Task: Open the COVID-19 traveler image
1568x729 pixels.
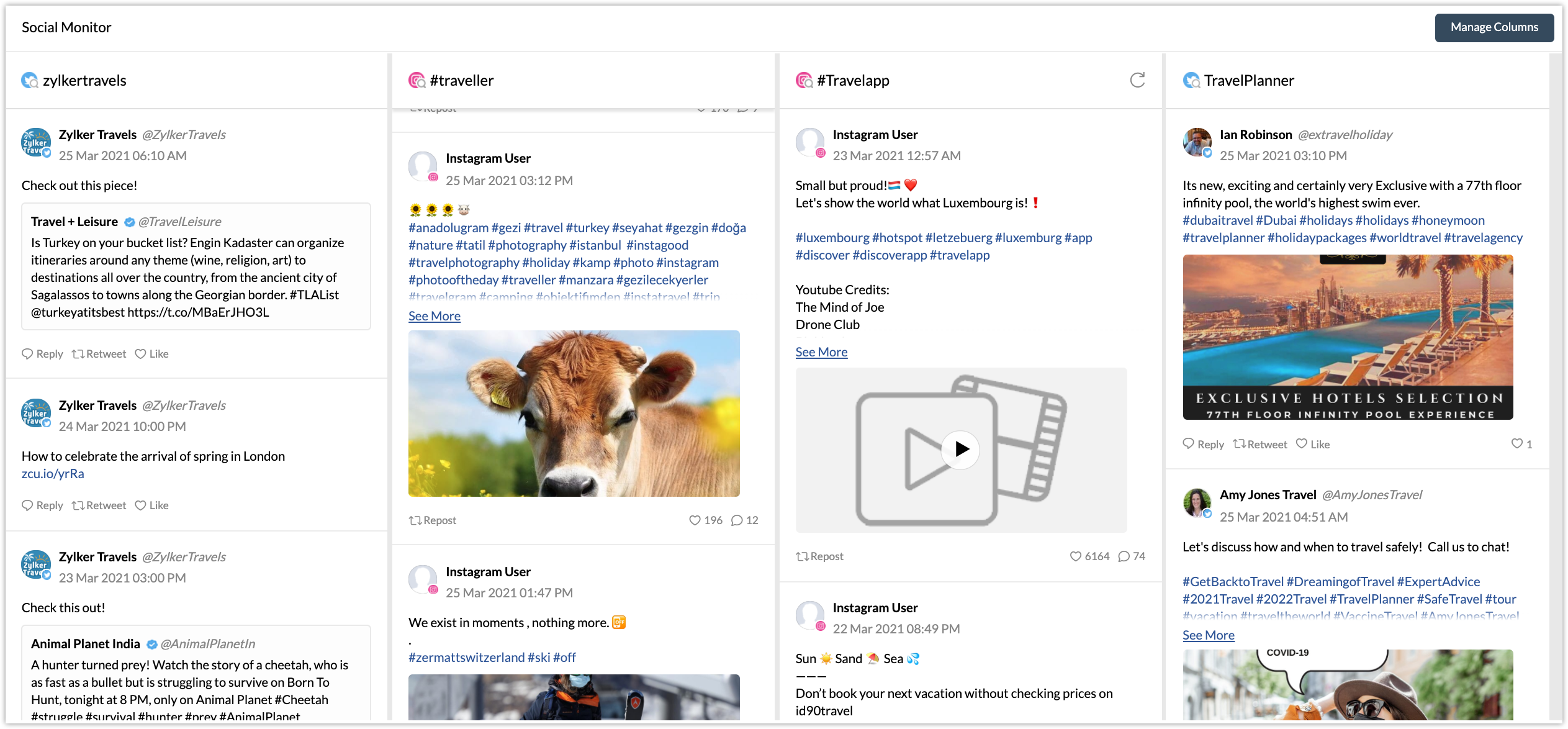Action: tap(1348, 685)
